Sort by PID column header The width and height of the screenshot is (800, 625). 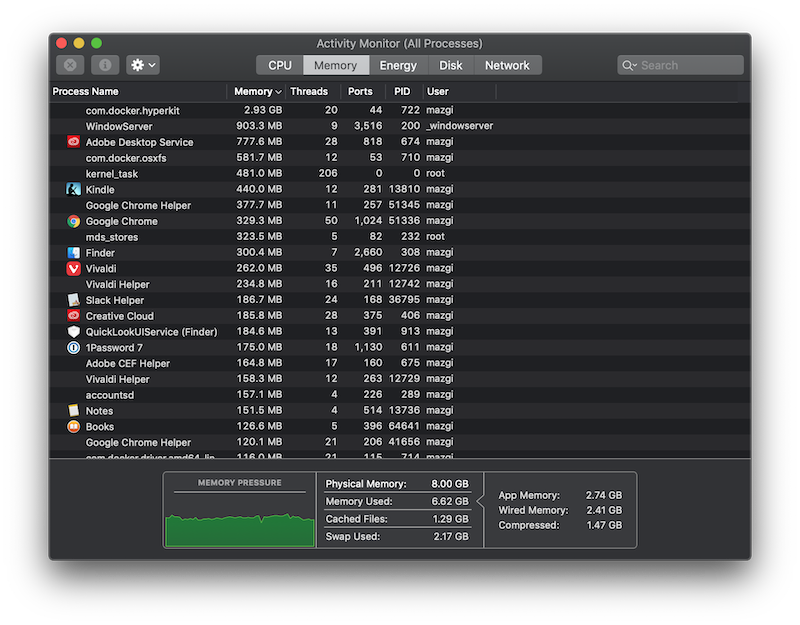(x=402, y=92)
